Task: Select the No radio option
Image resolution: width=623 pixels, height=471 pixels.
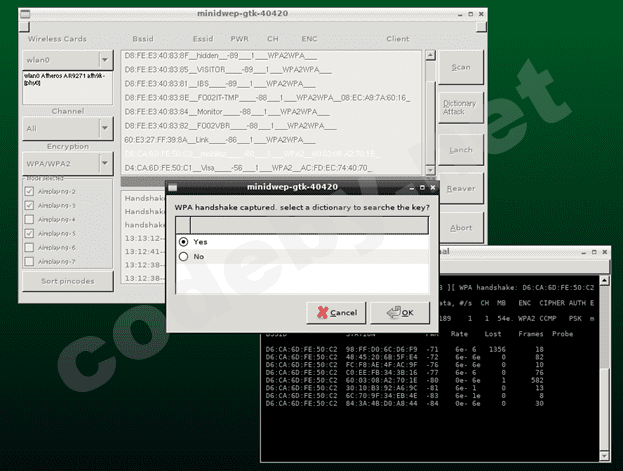Action: [x=183, y=257]
